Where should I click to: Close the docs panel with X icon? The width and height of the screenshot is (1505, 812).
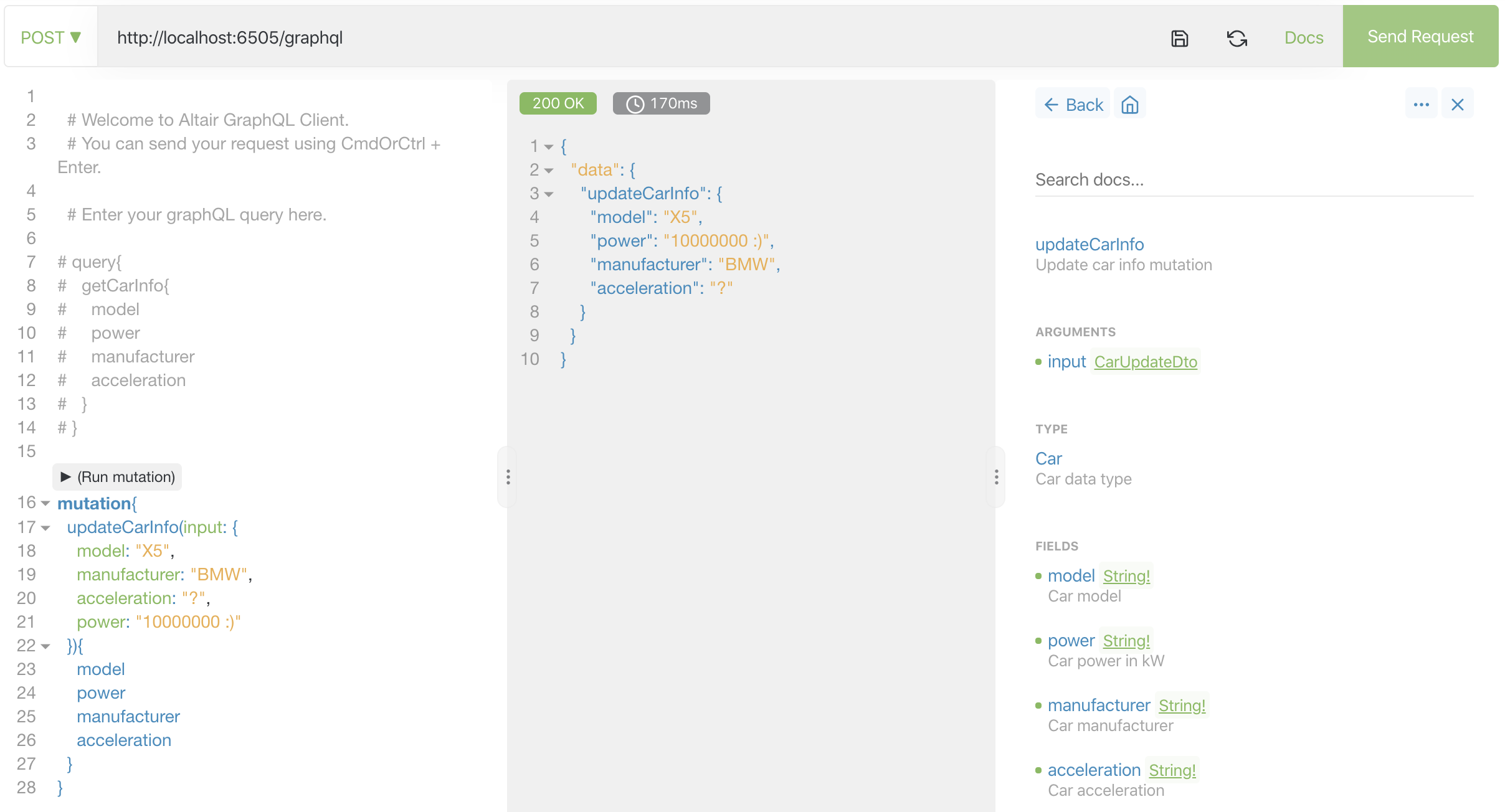(x=1457, y=105)
